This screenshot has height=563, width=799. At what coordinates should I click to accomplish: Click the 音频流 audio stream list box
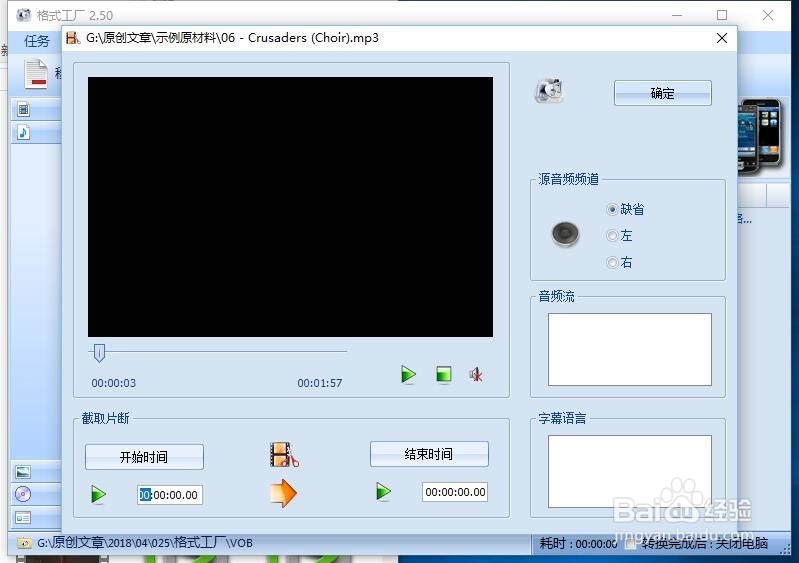630,350
